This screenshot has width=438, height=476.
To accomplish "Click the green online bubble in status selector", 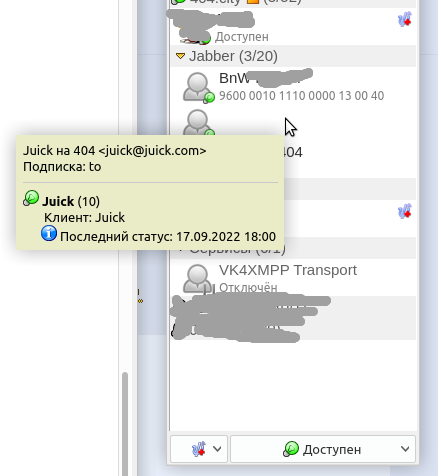I will tap(291, 449).
